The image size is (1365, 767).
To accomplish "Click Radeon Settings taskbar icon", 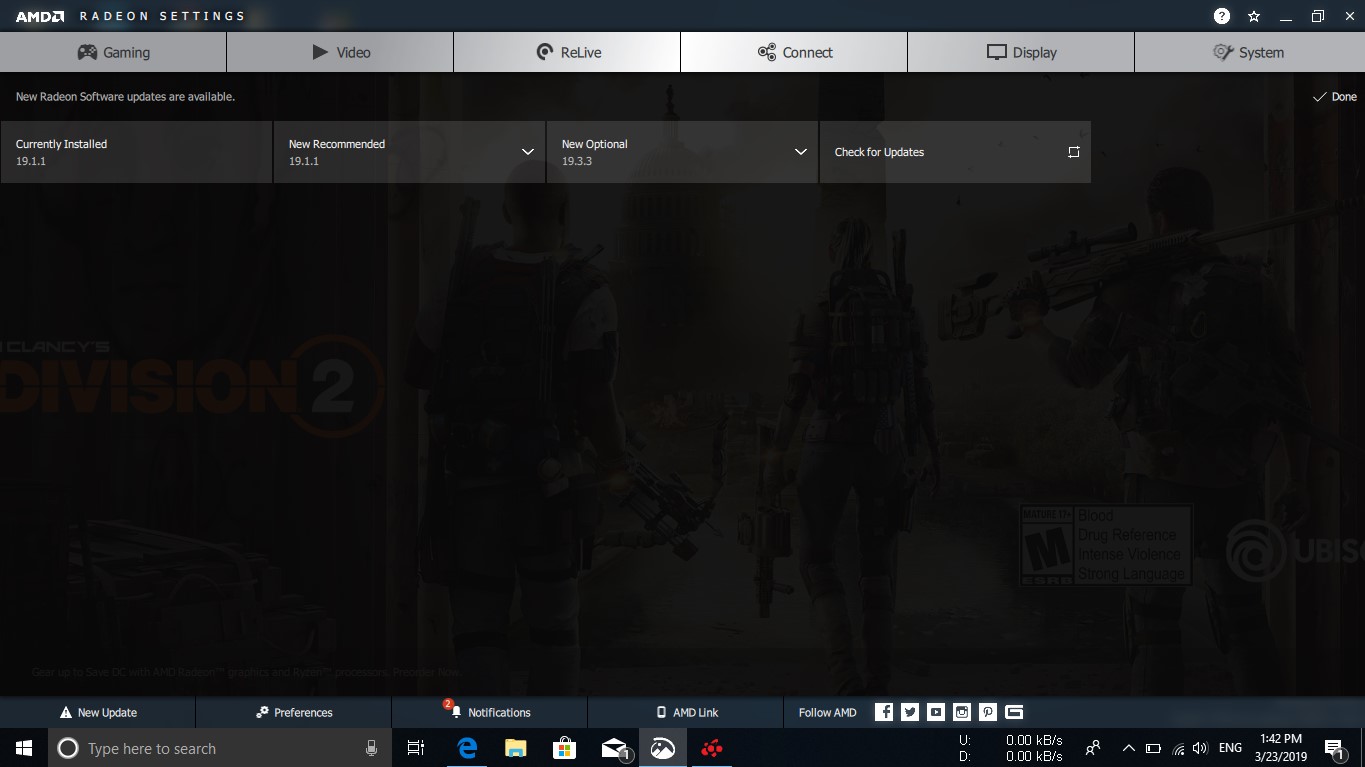I will pos(663,748).
